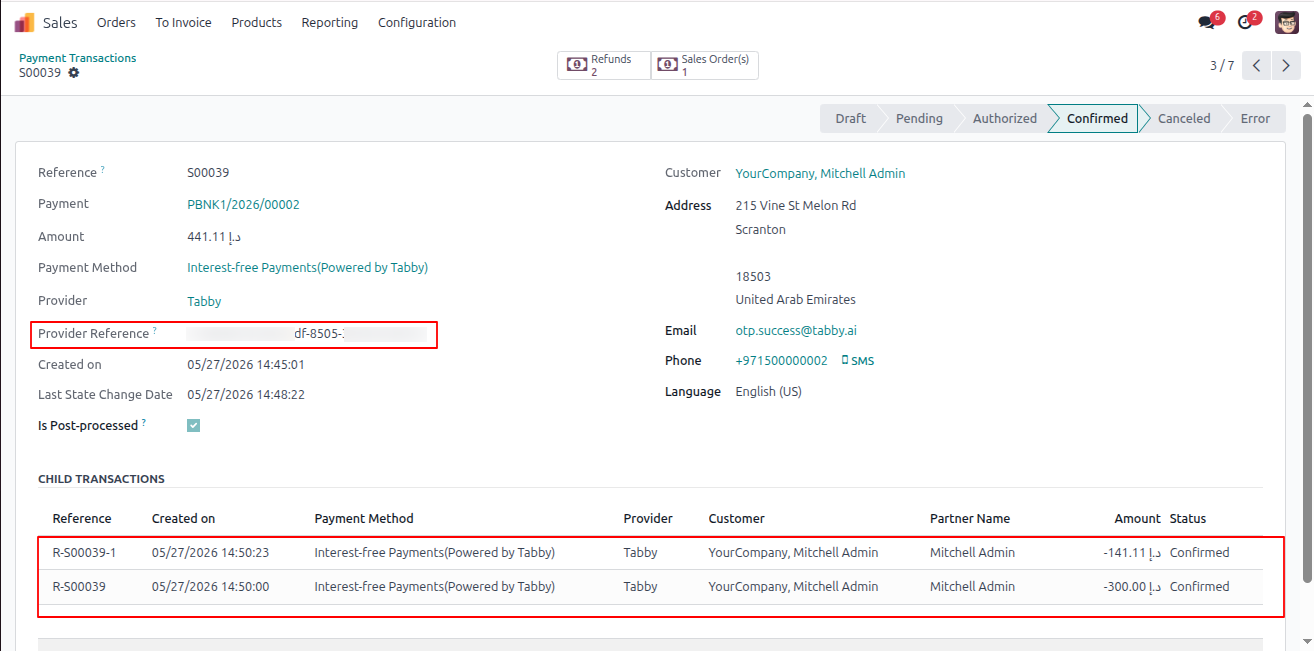Open the Refunds smart button
Viewport: 1314px width, 651px height.
[x=604, y=65]
